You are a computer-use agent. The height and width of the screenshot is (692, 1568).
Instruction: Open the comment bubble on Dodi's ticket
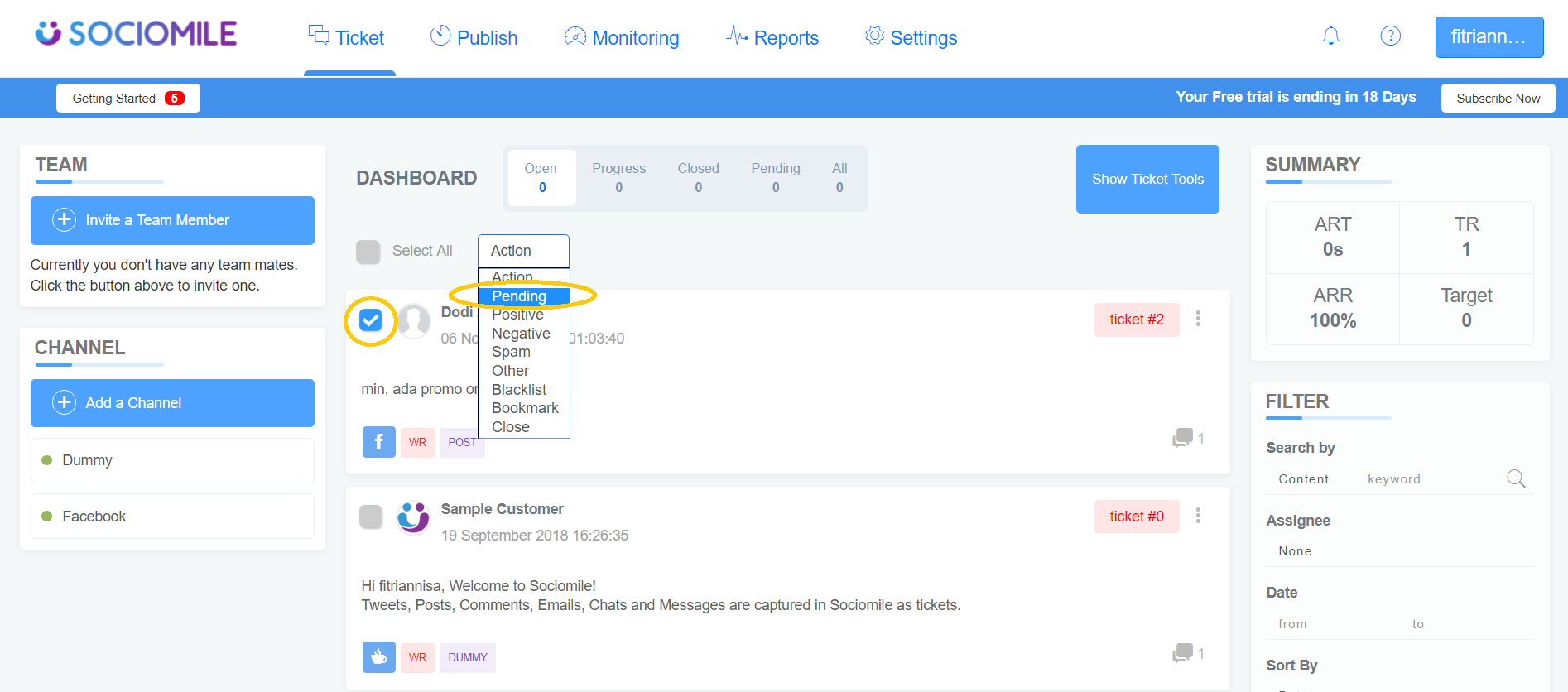point(1183,438)
